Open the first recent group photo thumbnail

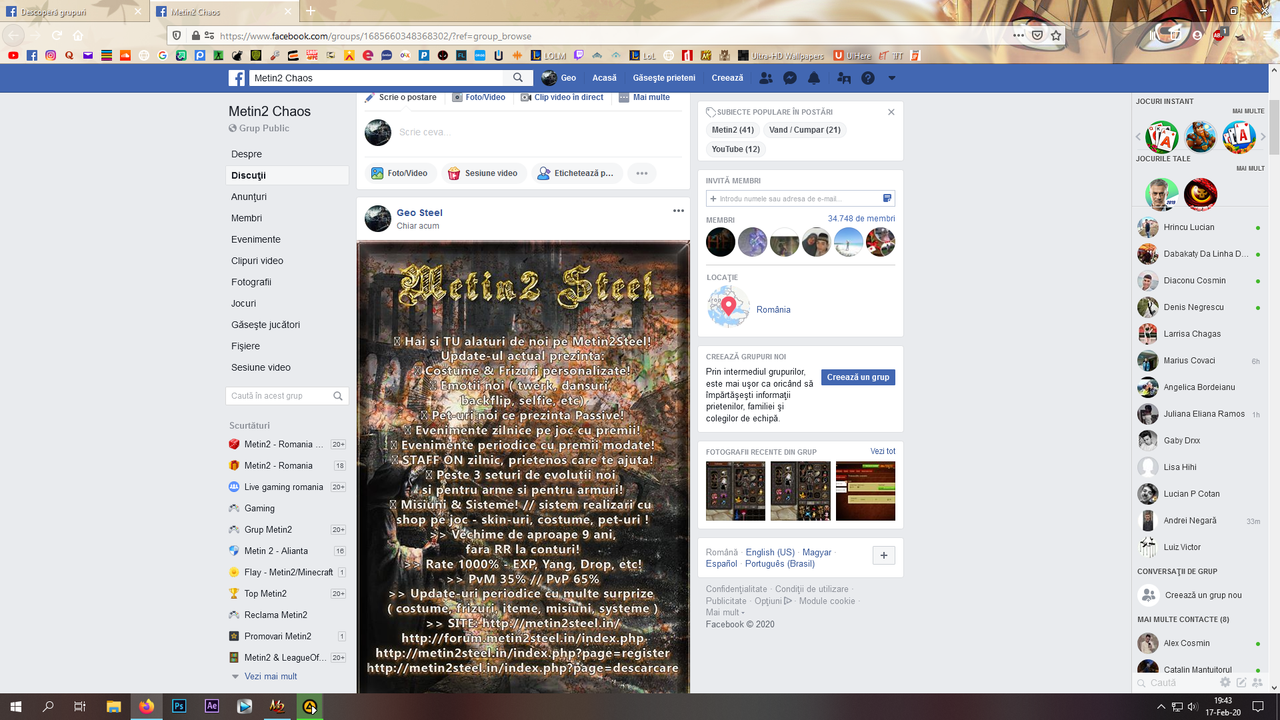click(735, 491)
